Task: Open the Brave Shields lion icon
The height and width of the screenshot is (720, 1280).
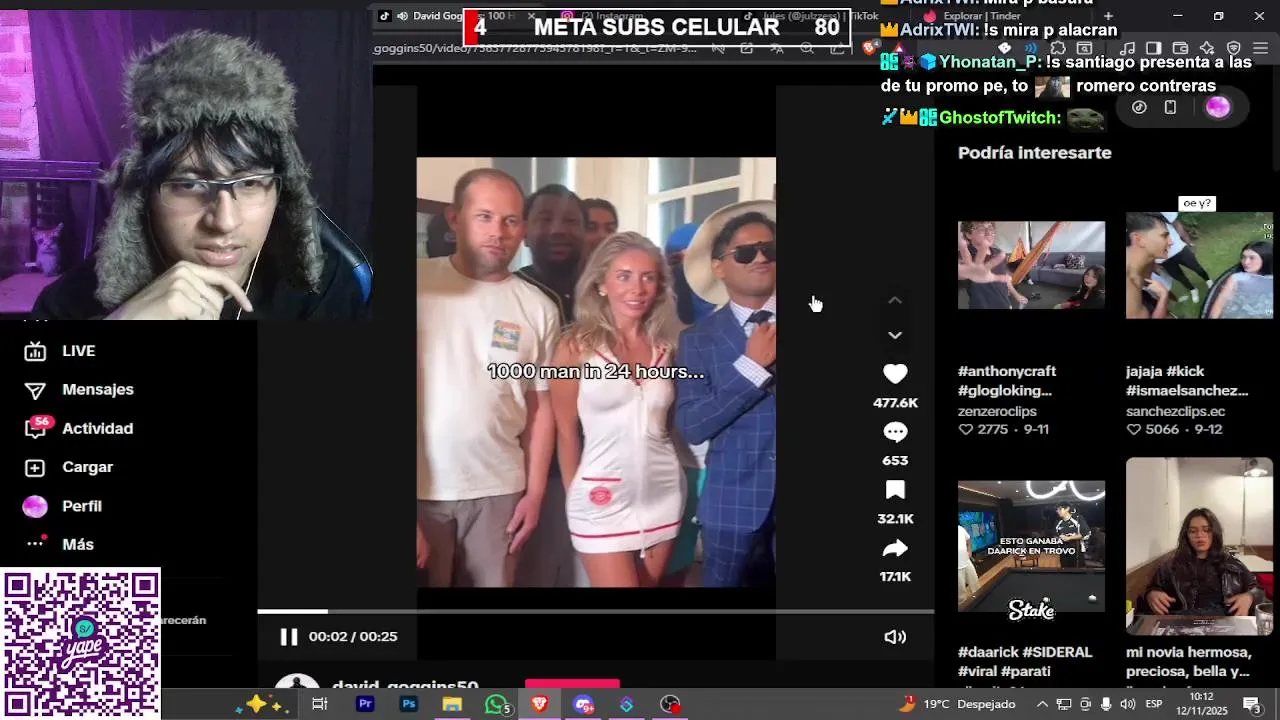Action: click(872, 48)
